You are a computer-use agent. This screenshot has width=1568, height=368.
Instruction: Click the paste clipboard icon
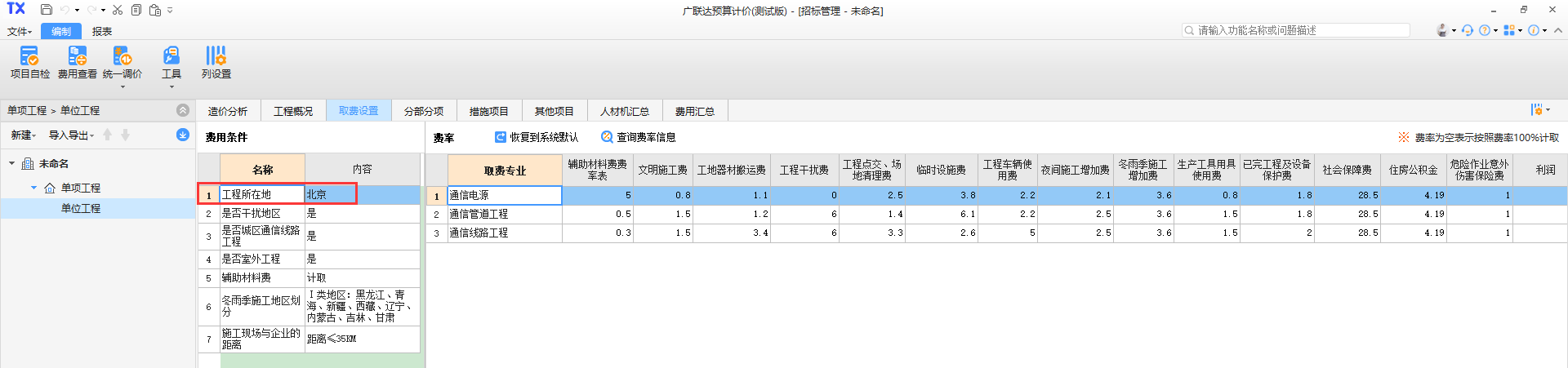[154, 10]
